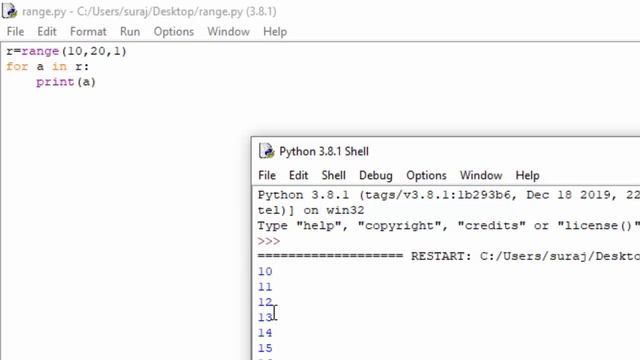Open Window menu in range.py editor
The image size is (640, 360).
pyautogui.click(x=228, y=32)
